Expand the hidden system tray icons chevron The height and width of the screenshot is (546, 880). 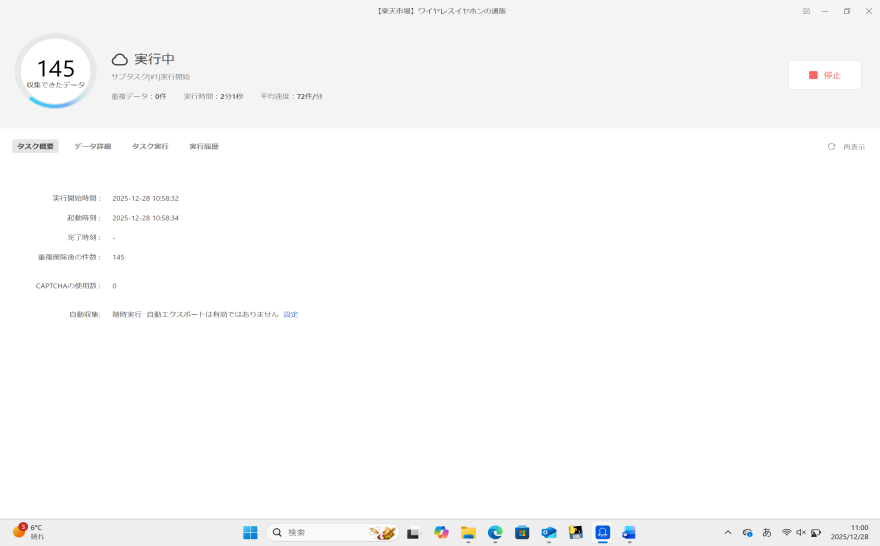[x=728, y=532]
